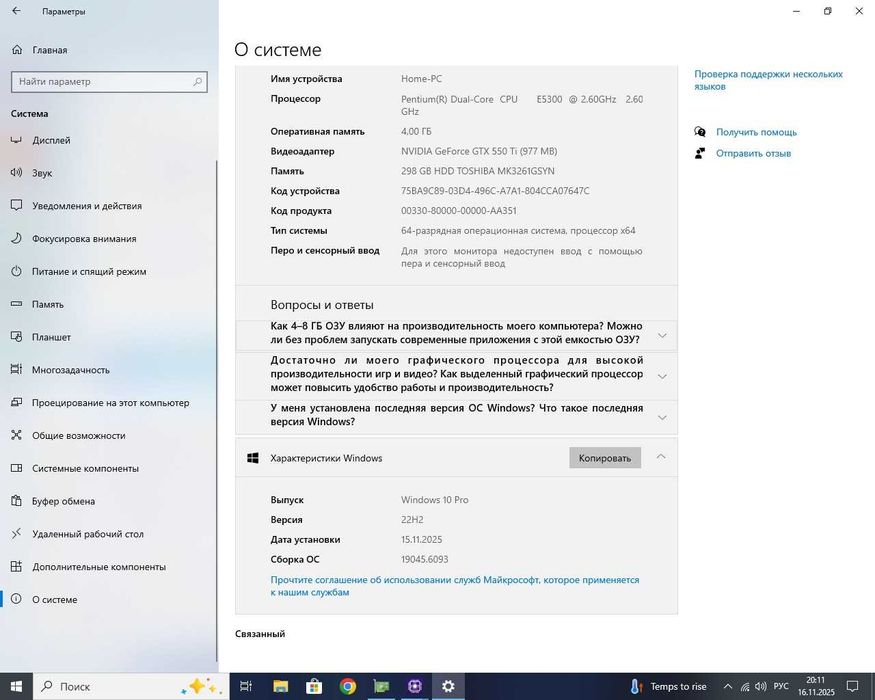Copy Windows specs with Копировать
This screenshot has width=875, height=700.
(605, 458)
